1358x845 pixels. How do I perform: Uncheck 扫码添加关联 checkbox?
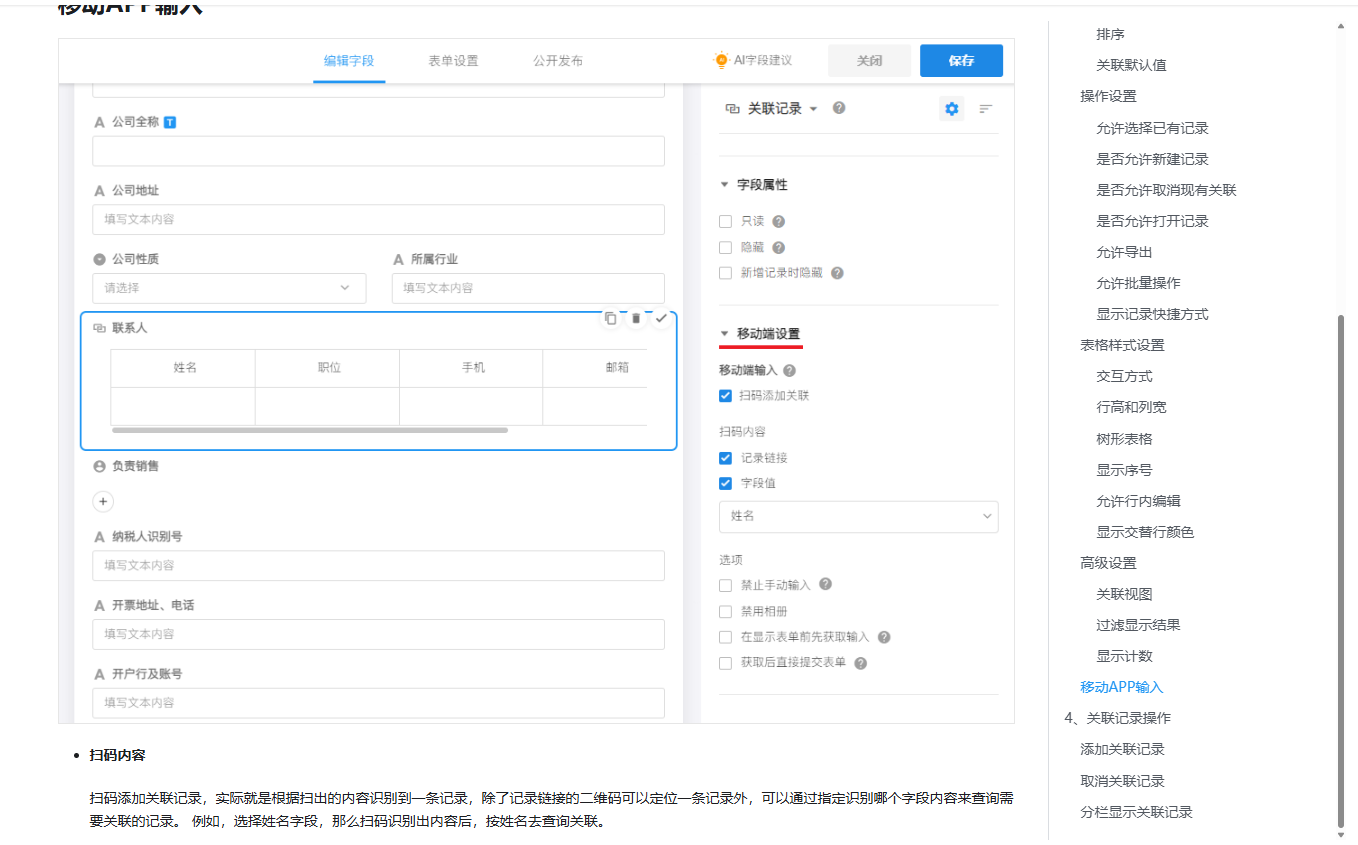point(726,396)
